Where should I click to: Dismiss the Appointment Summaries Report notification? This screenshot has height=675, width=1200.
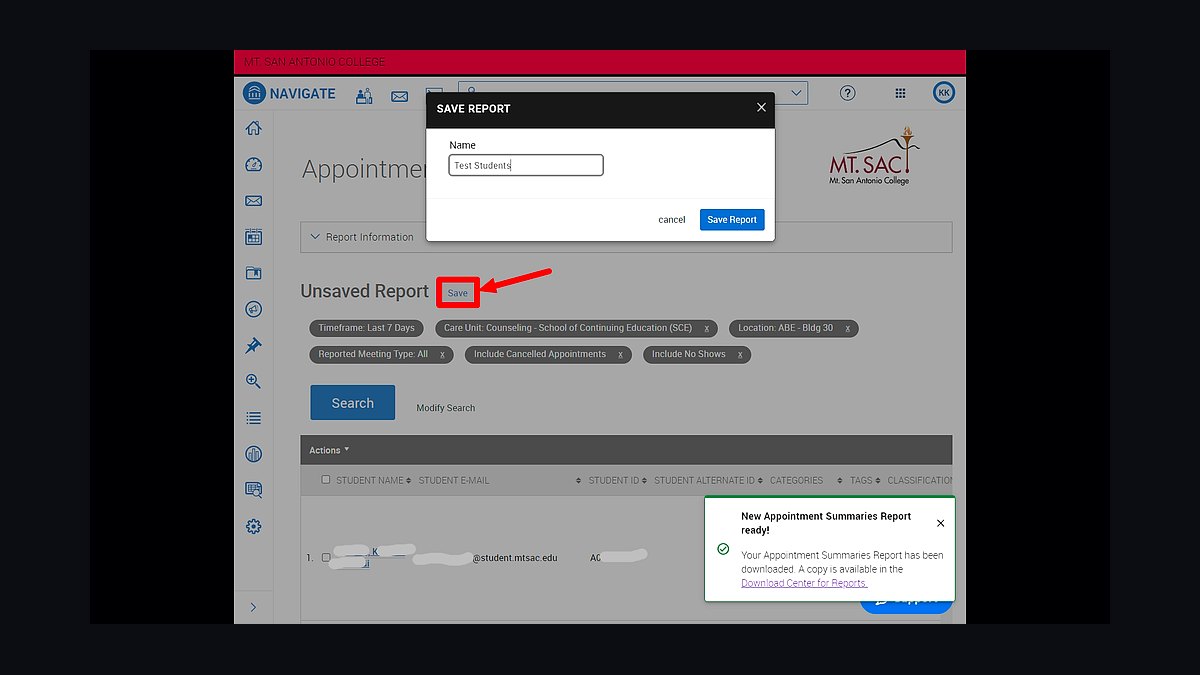click(x=940, y=523)
